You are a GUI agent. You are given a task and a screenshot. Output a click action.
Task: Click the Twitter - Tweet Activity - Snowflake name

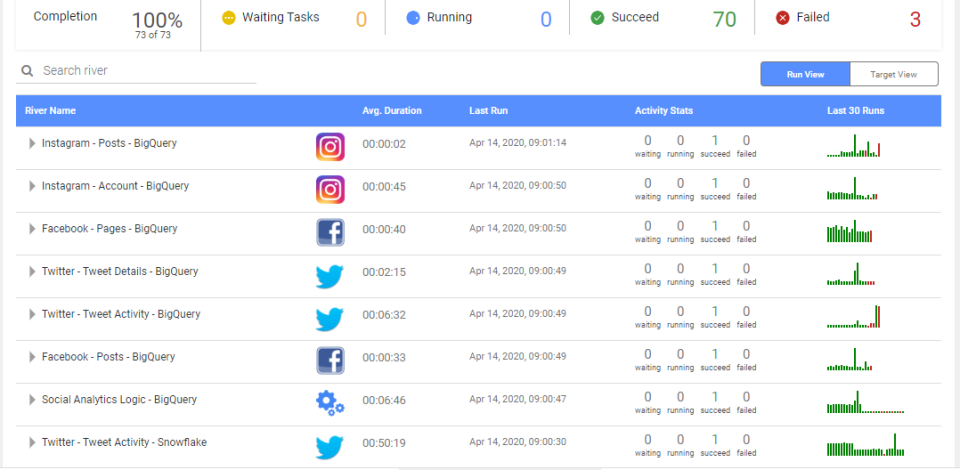point(124,442)
